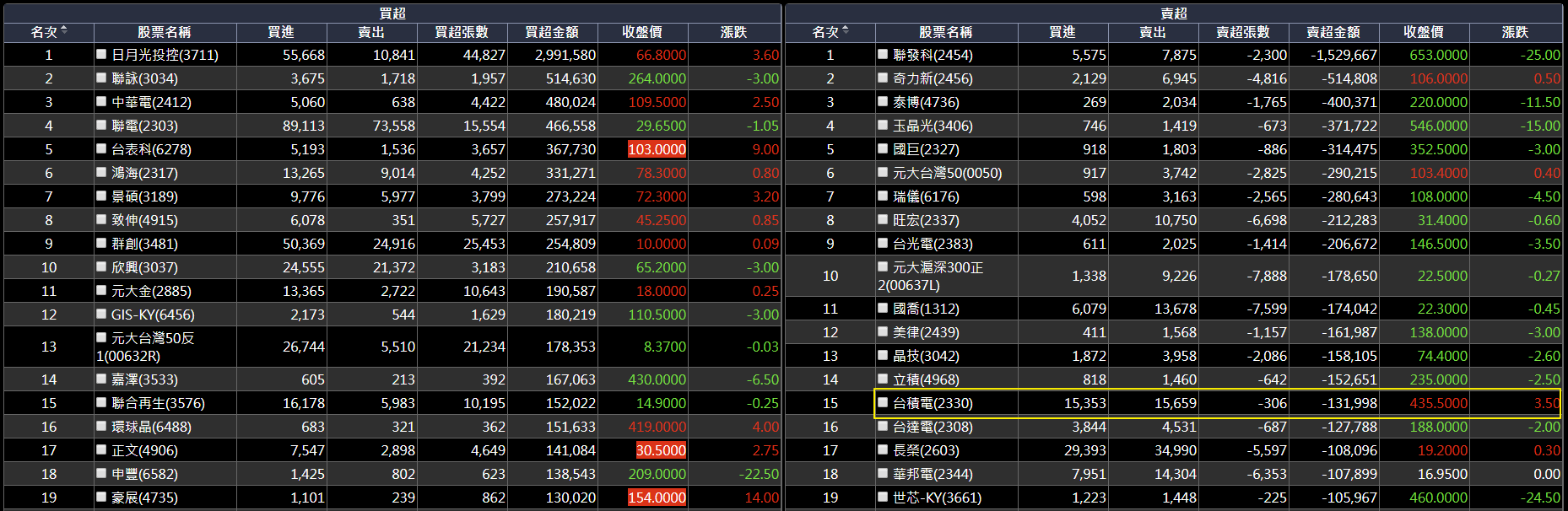Click 買進 column header in 買超 table
Image resolution: width=1568 pixels, height=511 pixels.
click(281, 32)
